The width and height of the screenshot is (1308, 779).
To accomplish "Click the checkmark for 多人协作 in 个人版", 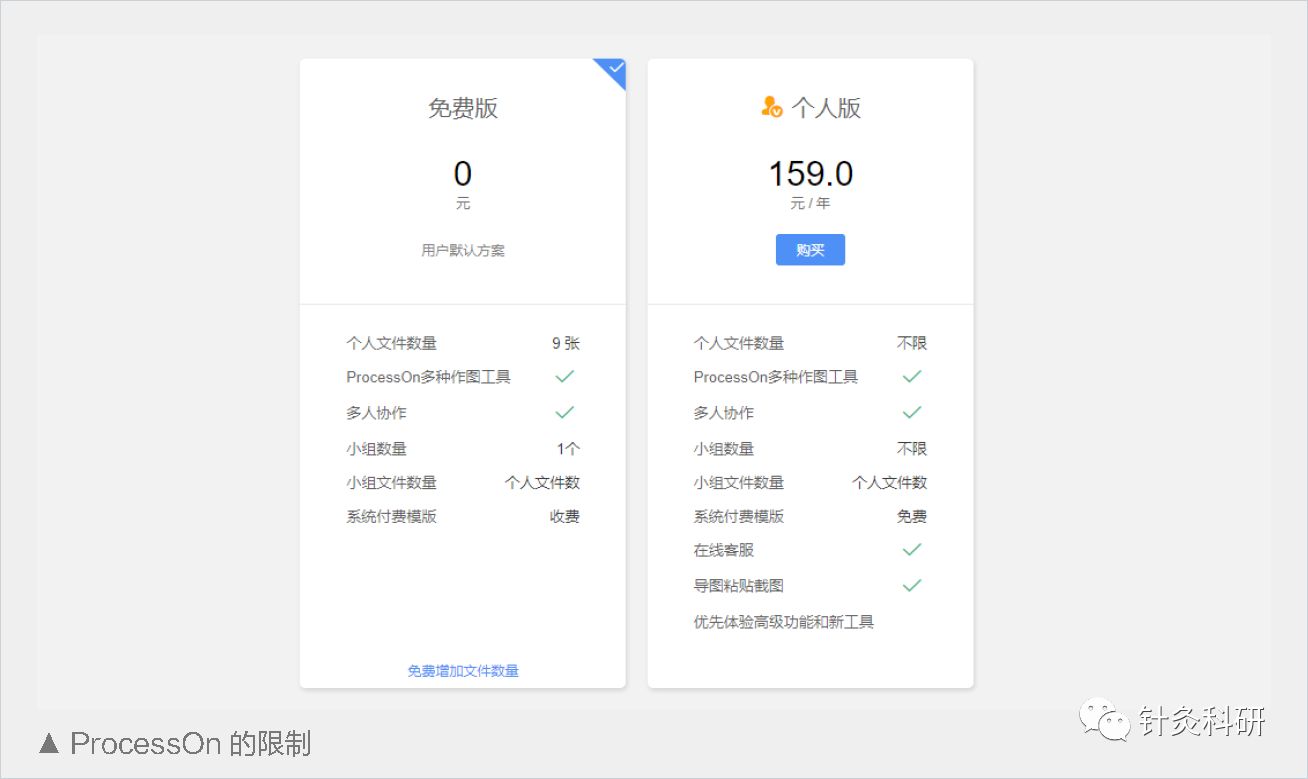I will click(x=912, y=412).
